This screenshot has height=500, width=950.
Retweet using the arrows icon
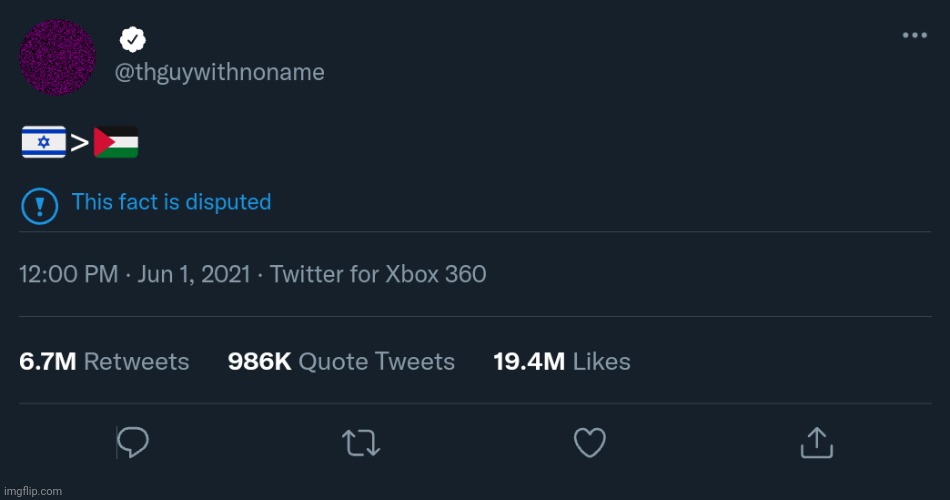click(x=360, y=442)
